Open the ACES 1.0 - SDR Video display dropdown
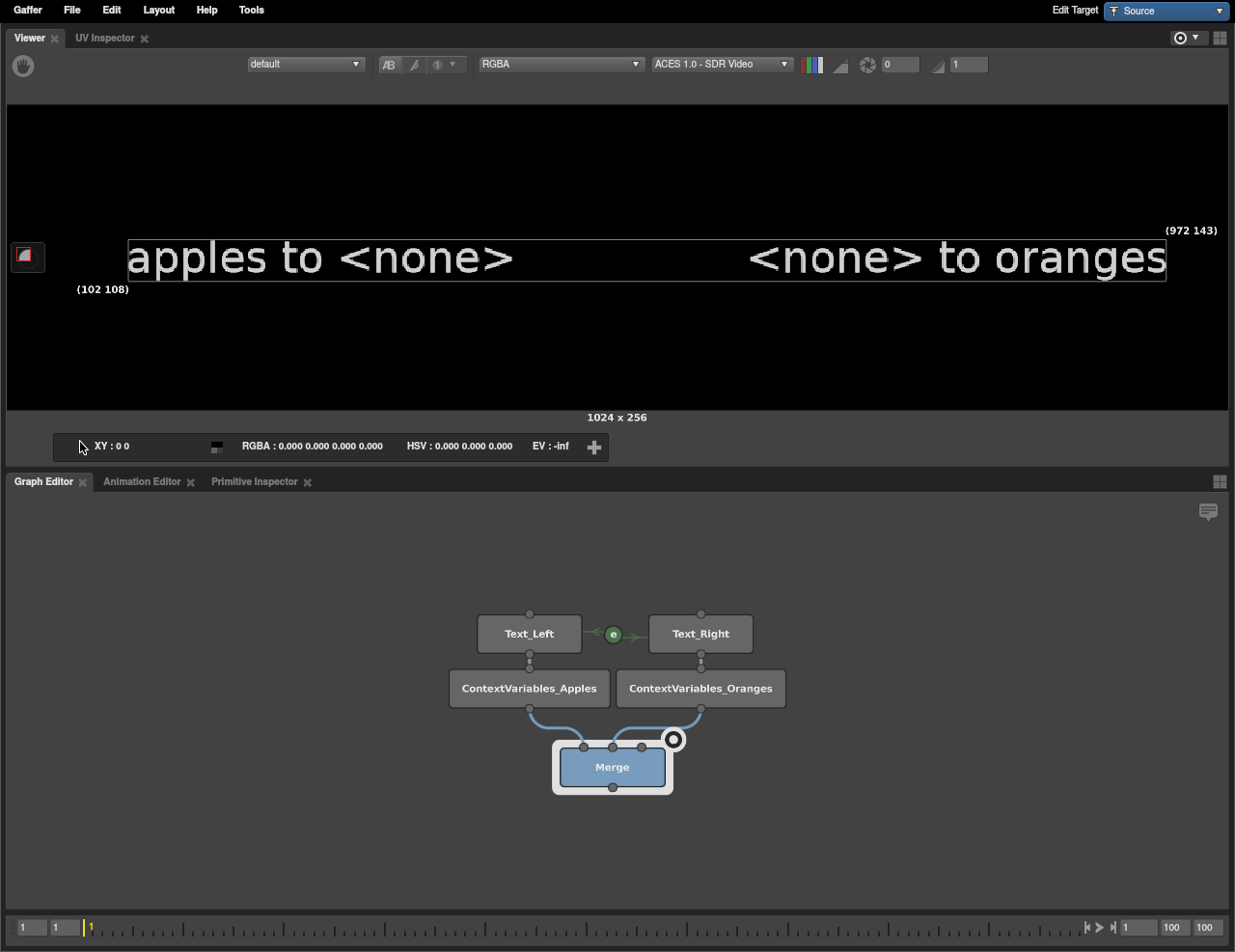1235x952 pixels. (722, 65)
